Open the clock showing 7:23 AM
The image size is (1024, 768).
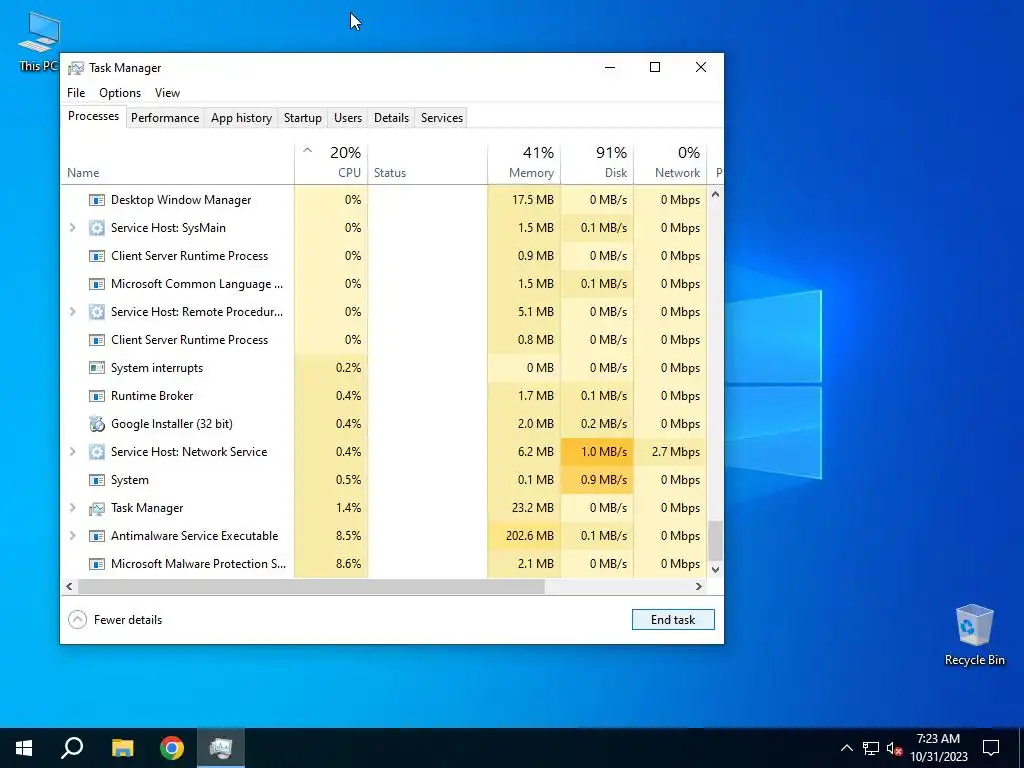938,748
